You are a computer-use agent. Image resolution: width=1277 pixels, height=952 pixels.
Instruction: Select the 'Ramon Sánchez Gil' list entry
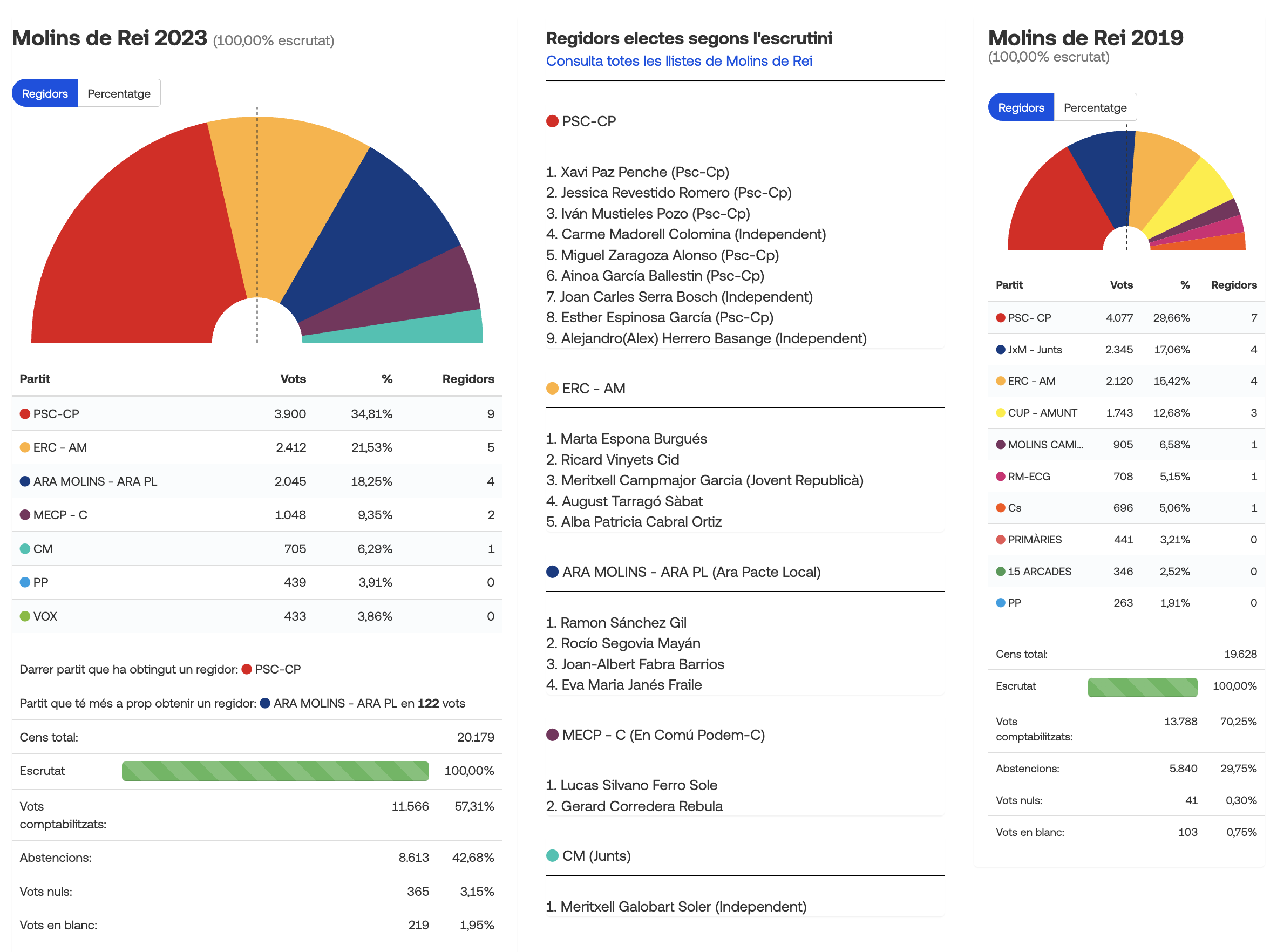(616, 623)
